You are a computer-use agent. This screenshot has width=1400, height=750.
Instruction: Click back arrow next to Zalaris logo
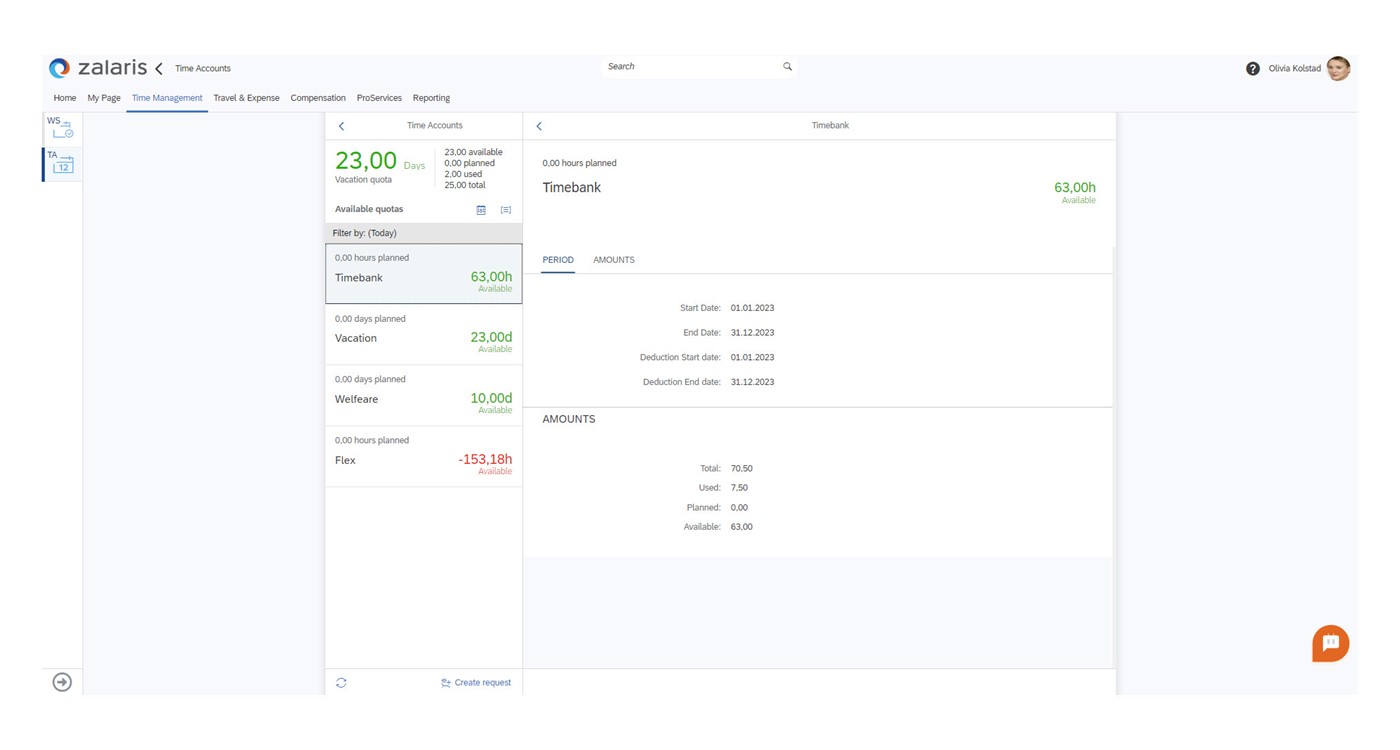pos(158,69)
